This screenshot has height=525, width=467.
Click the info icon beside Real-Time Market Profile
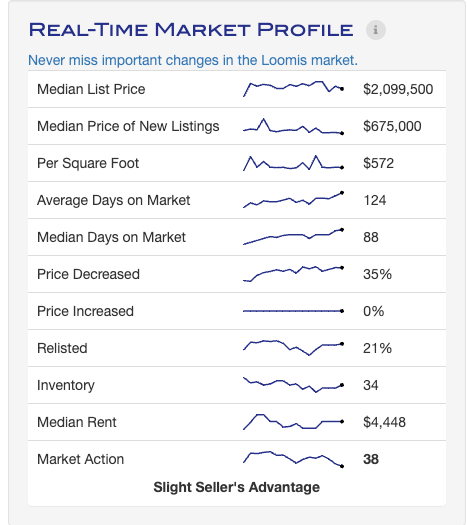[376, 30]
